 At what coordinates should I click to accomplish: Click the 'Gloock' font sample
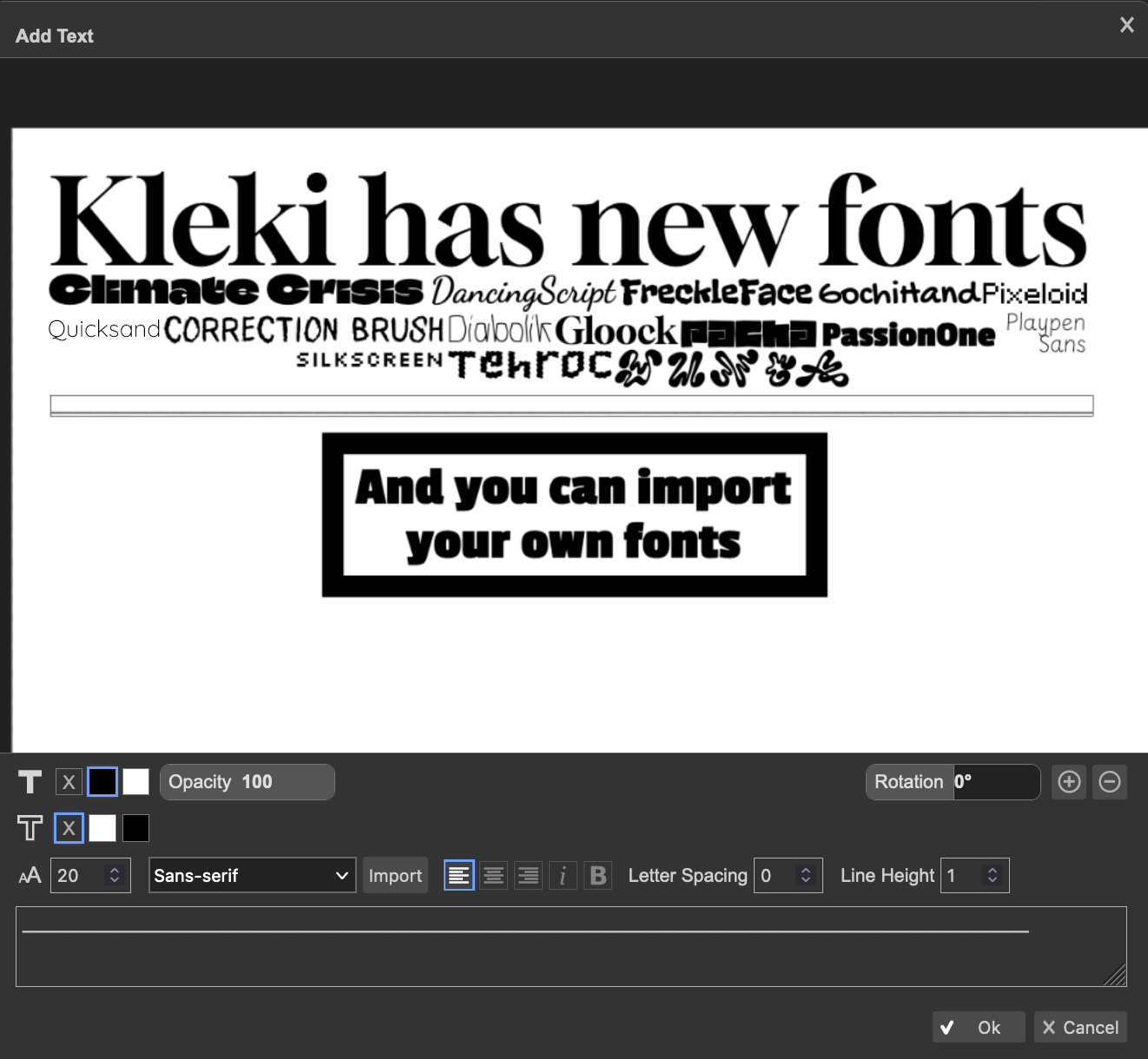616,331
